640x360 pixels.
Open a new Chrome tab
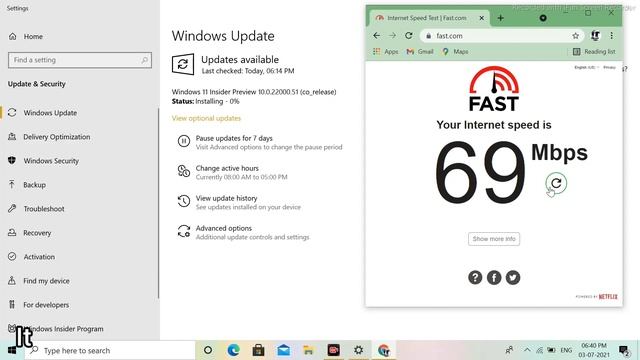pos(500,18)
